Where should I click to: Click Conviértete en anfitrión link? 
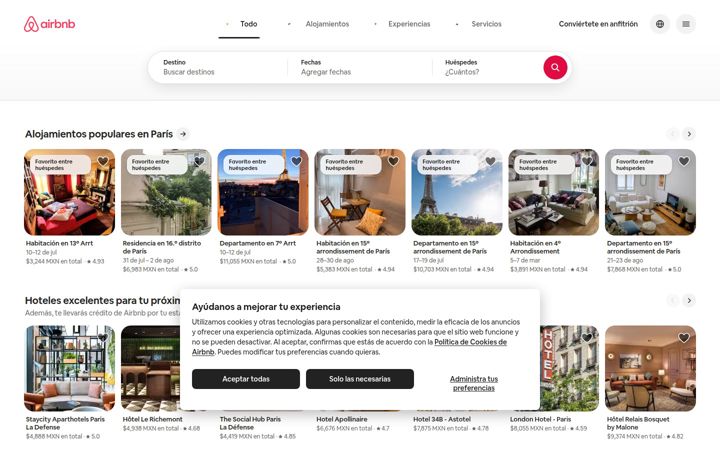(x=598, y=24)
